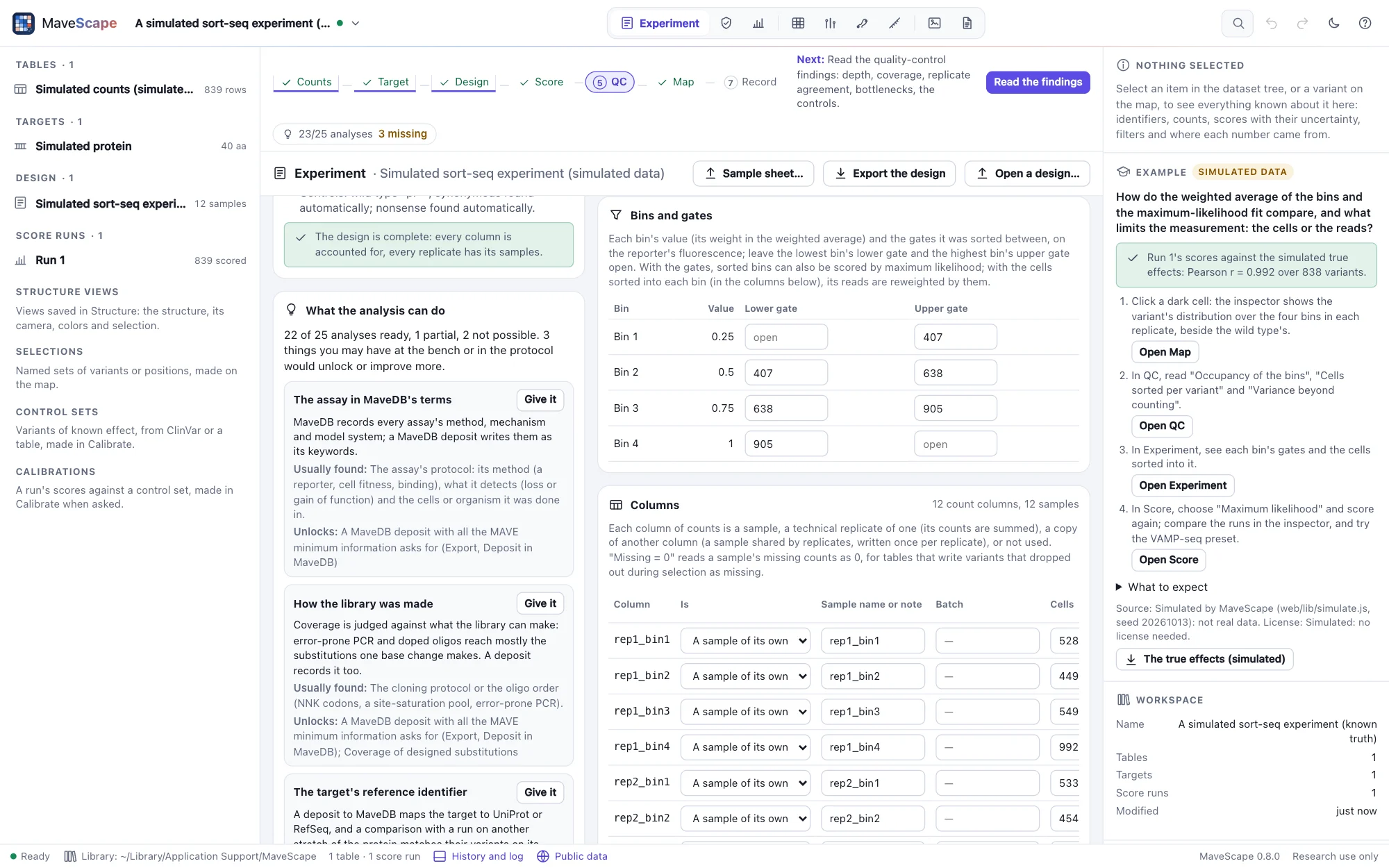Click Bin 1 upper gate field

pos(956,337)
